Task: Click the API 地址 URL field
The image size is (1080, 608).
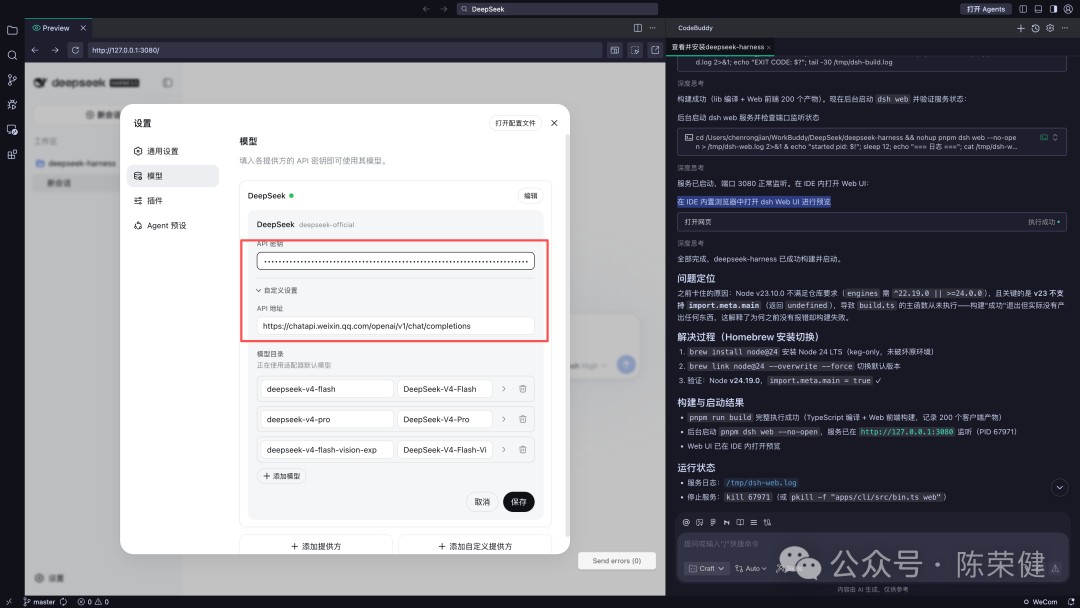Action: (395, 326)
